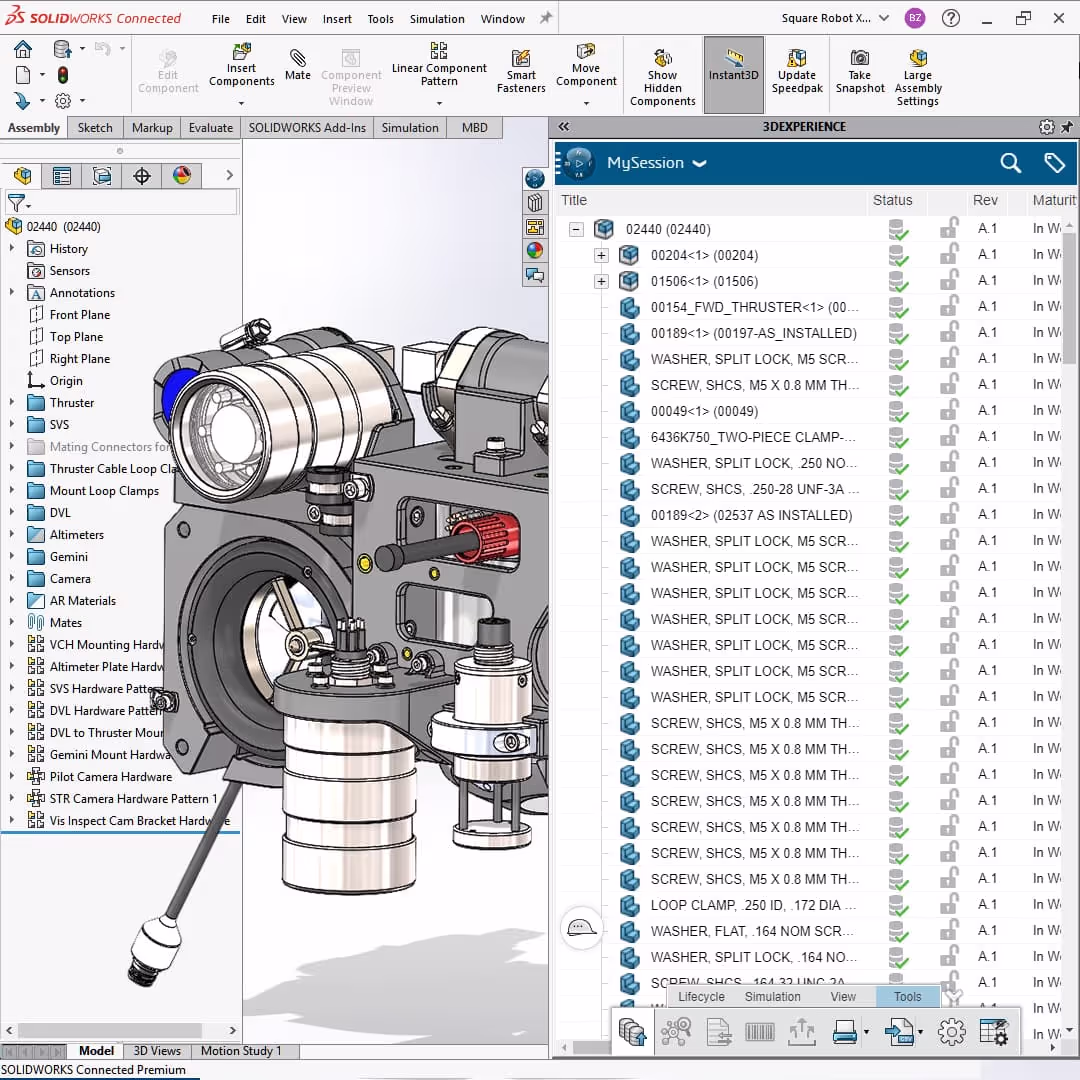Click Update Speedpak
Screen dimensions: 1080x1080
(797, 71)
